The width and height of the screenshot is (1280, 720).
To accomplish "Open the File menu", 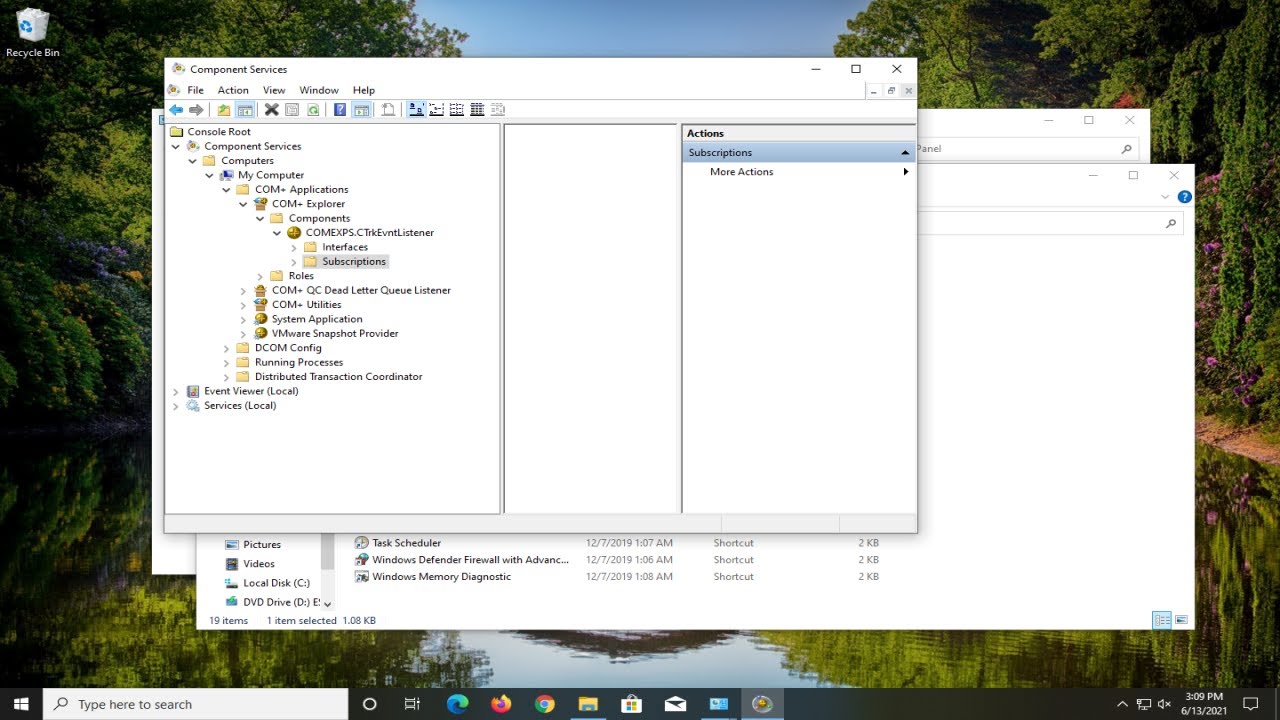I will coord(195,90).
